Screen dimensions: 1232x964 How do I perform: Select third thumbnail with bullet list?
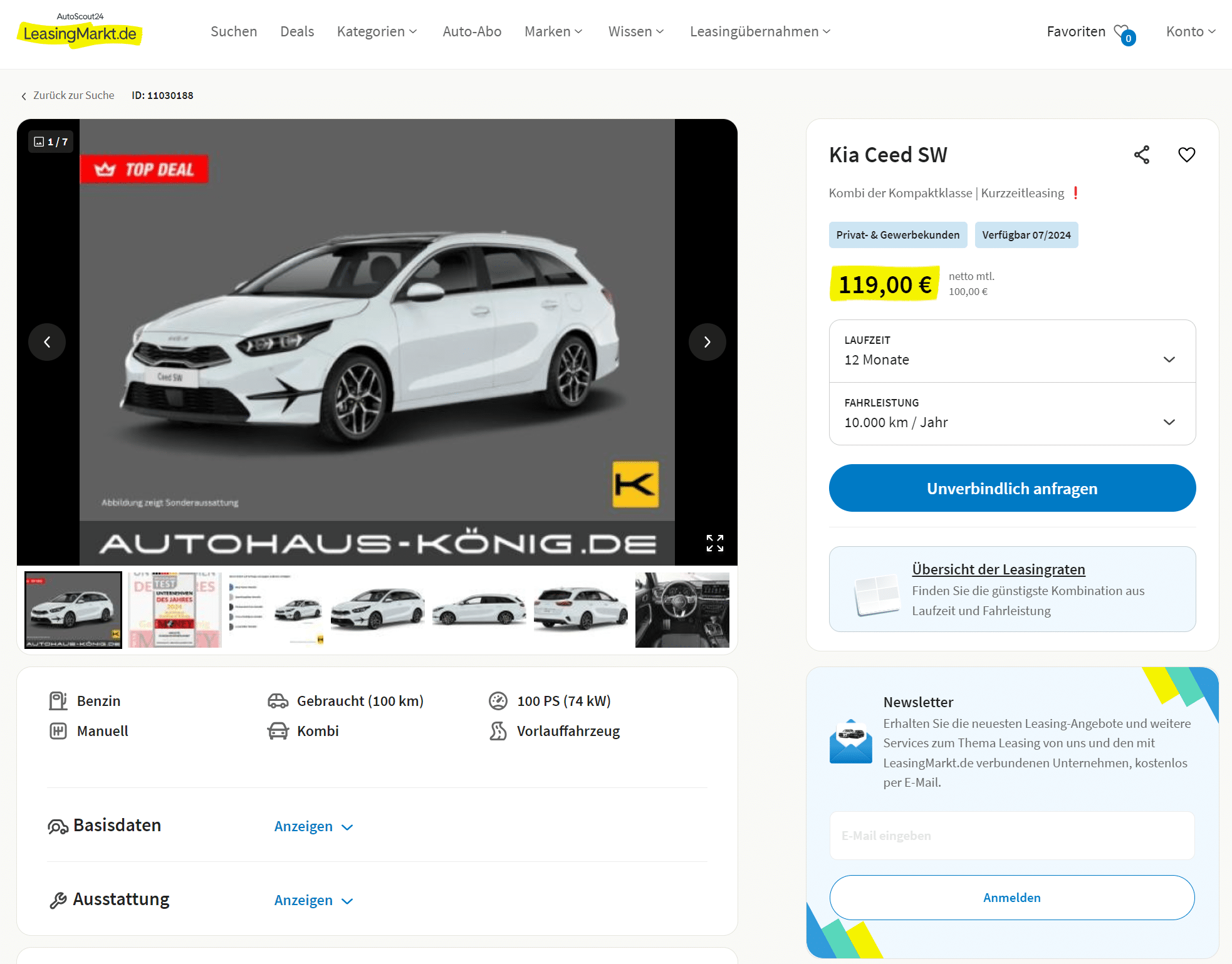pyautogui.click(x=276, y=610)
